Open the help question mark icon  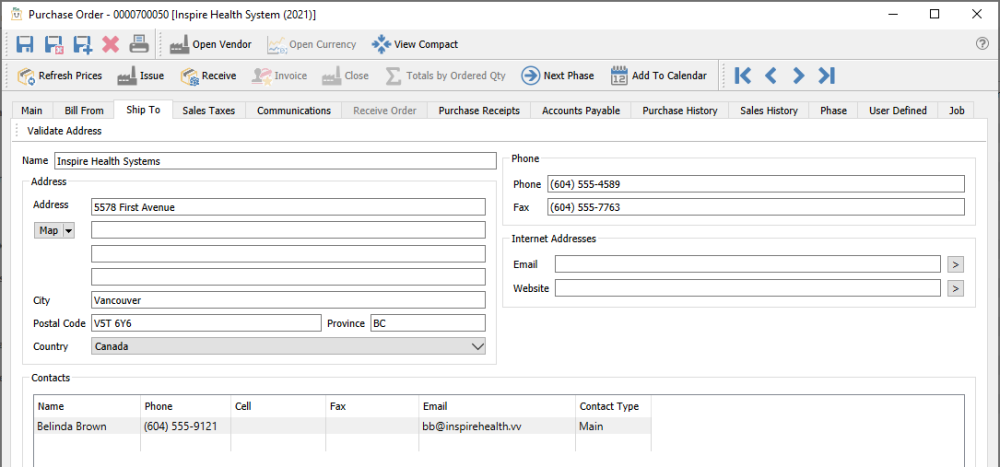[982, 44]
